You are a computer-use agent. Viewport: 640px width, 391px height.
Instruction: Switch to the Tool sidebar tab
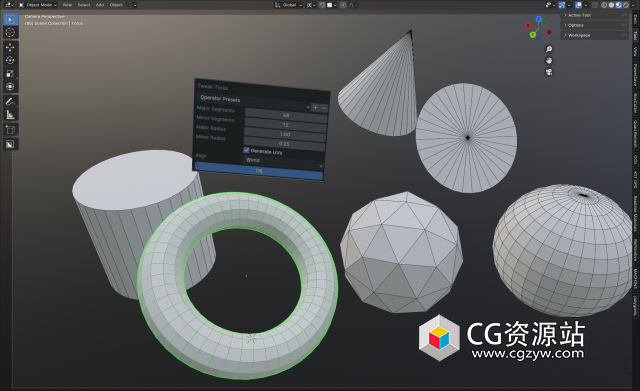coord(636,36)
